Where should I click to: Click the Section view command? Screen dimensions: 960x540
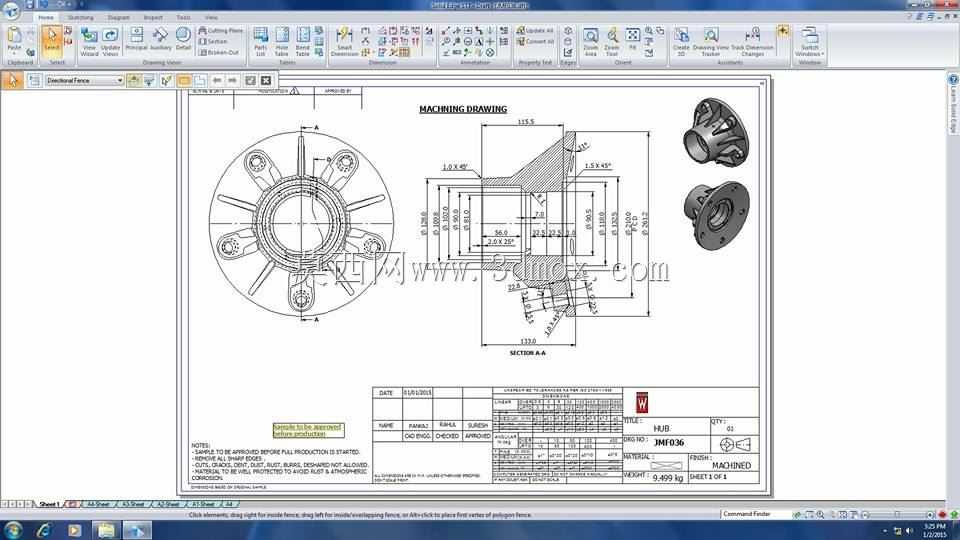click(214, 41)
